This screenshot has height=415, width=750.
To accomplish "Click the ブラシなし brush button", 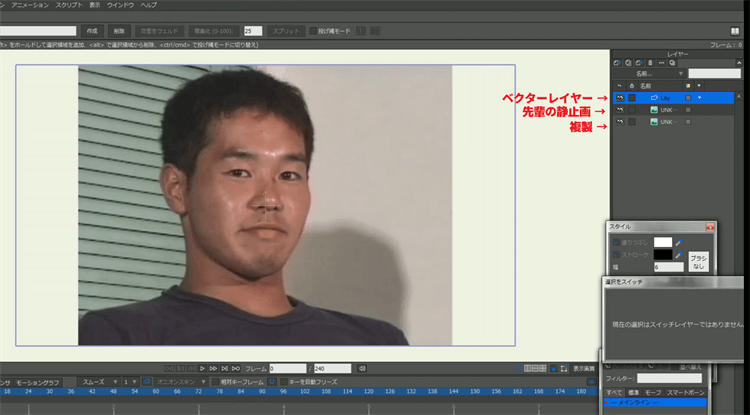I will point(698,262).
